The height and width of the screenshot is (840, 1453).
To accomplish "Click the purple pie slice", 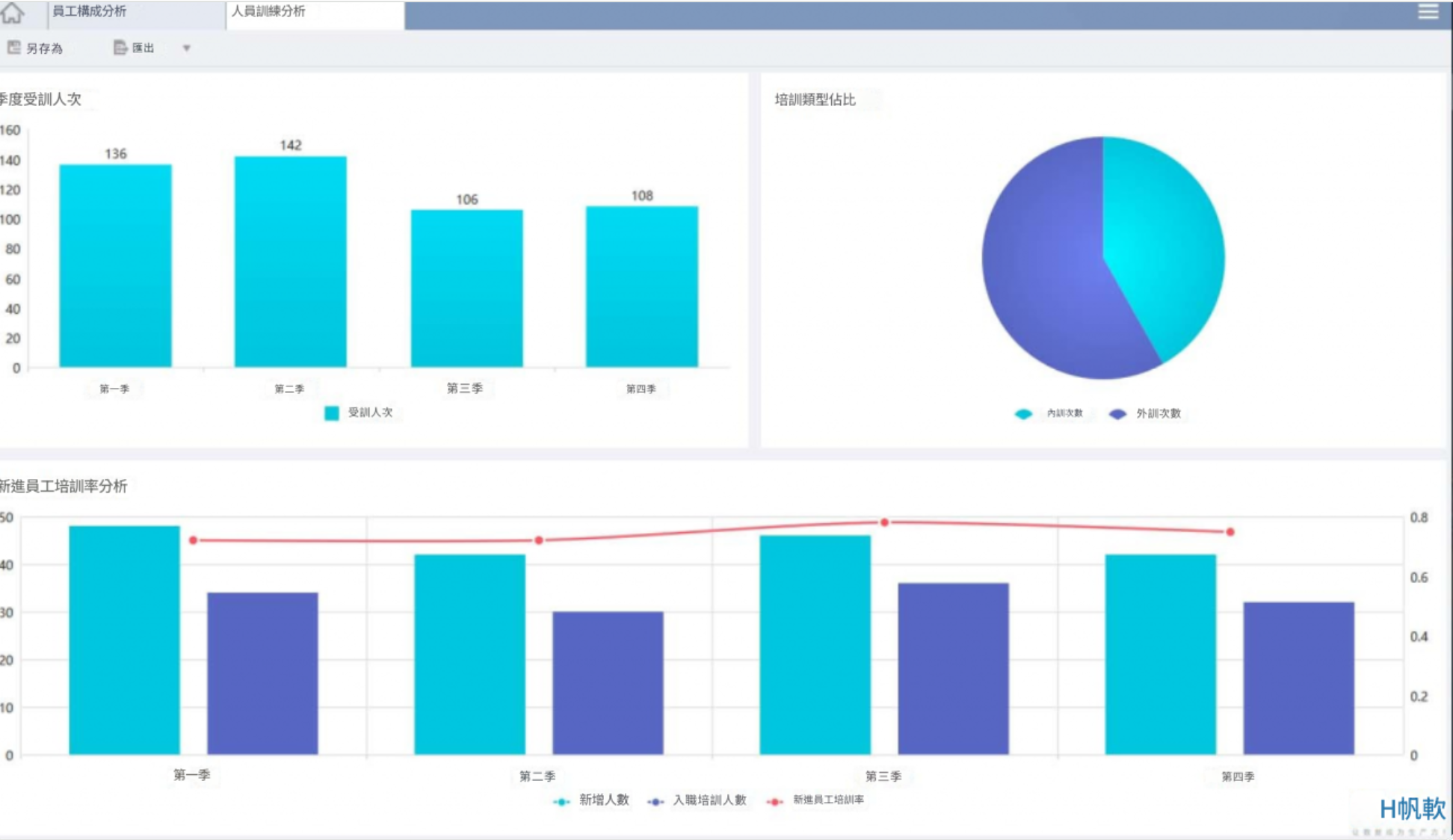I will [1046, 284].
